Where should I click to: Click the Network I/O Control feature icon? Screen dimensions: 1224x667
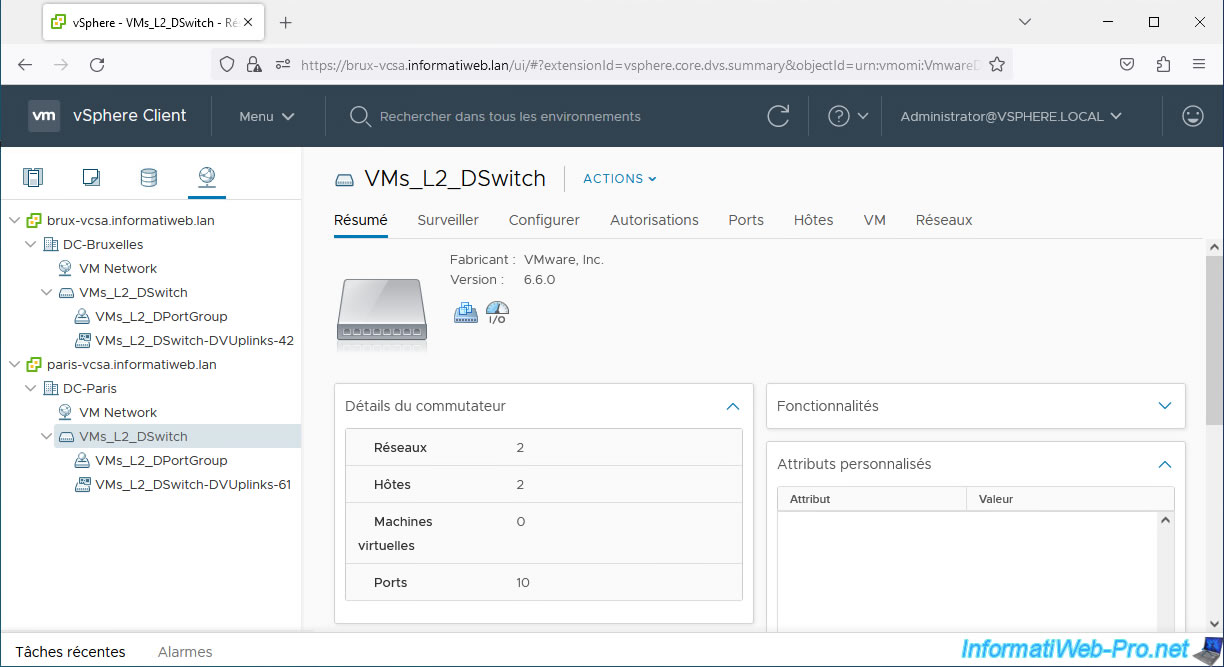pyautogui.click(x=497, y=312)
